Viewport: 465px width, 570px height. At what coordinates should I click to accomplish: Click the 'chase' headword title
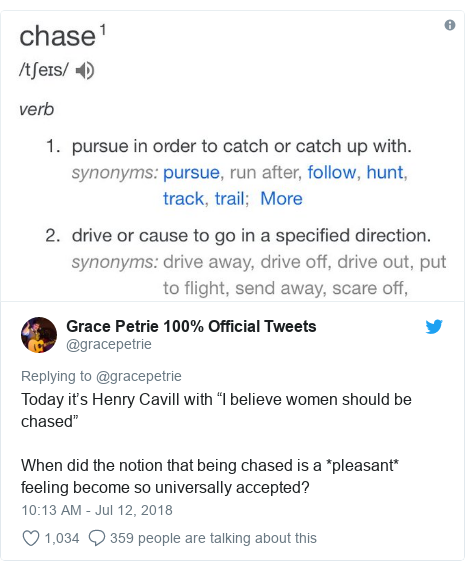point(57,36)
